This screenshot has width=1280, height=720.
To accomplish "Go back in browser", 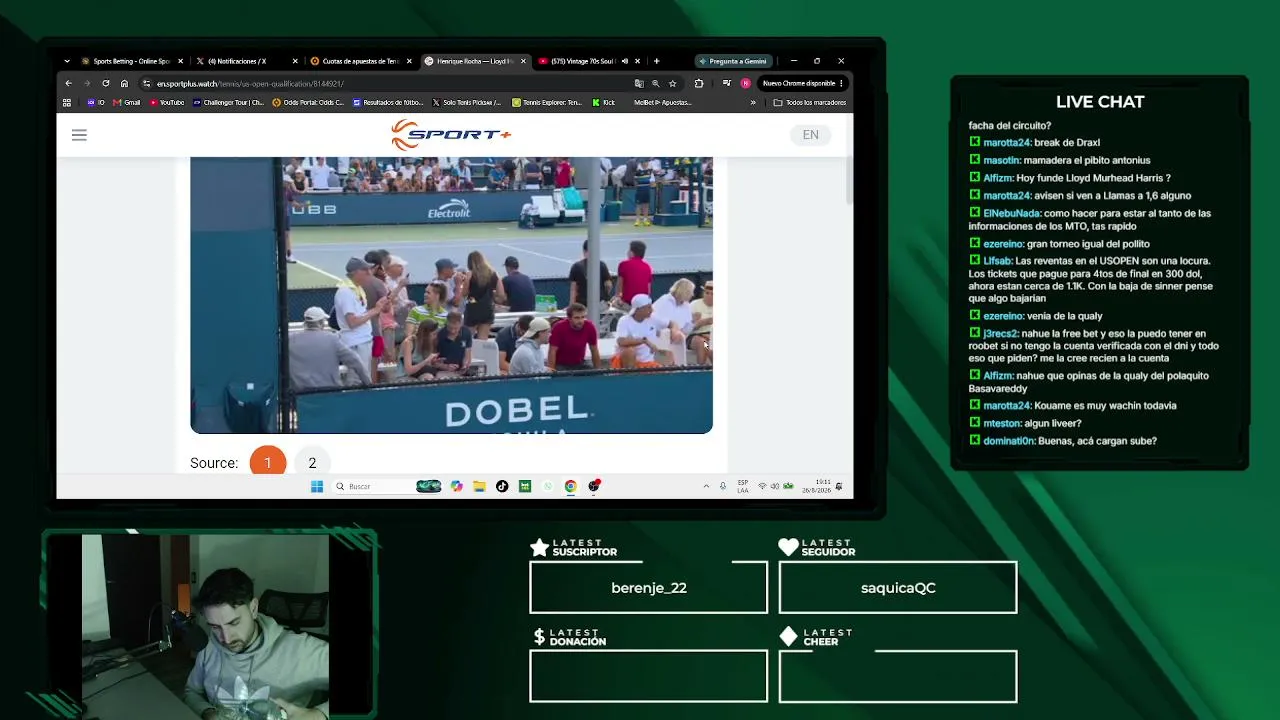I will (68, 83).
